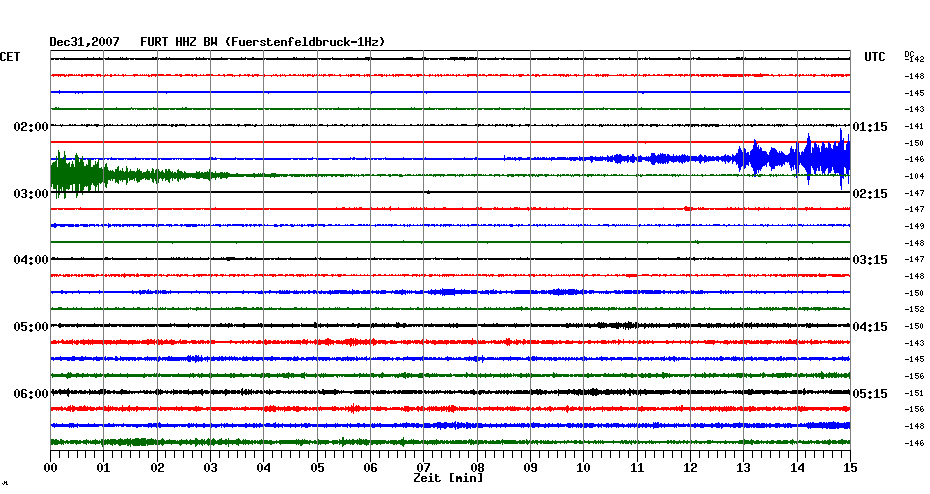
Task: Select the 05:00 CET time label
Action: pos(31,327)
